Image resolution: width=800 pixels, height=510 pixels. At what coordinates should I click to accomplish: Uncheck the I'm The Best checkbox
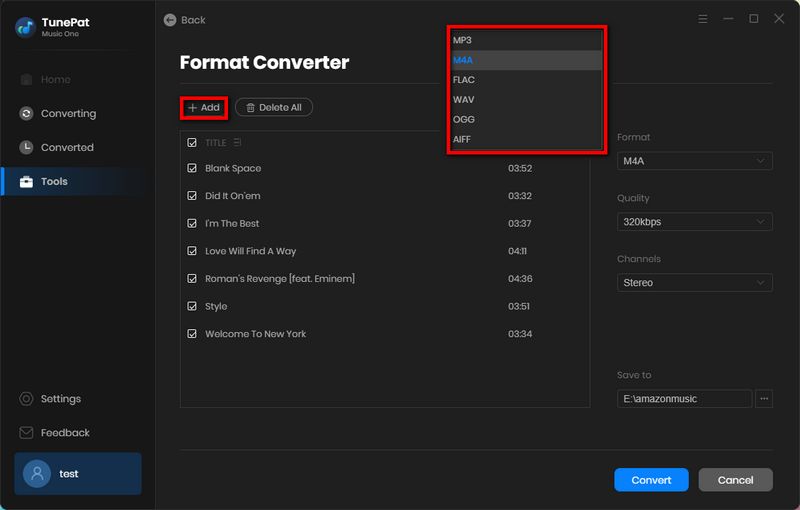coord(192,223)
